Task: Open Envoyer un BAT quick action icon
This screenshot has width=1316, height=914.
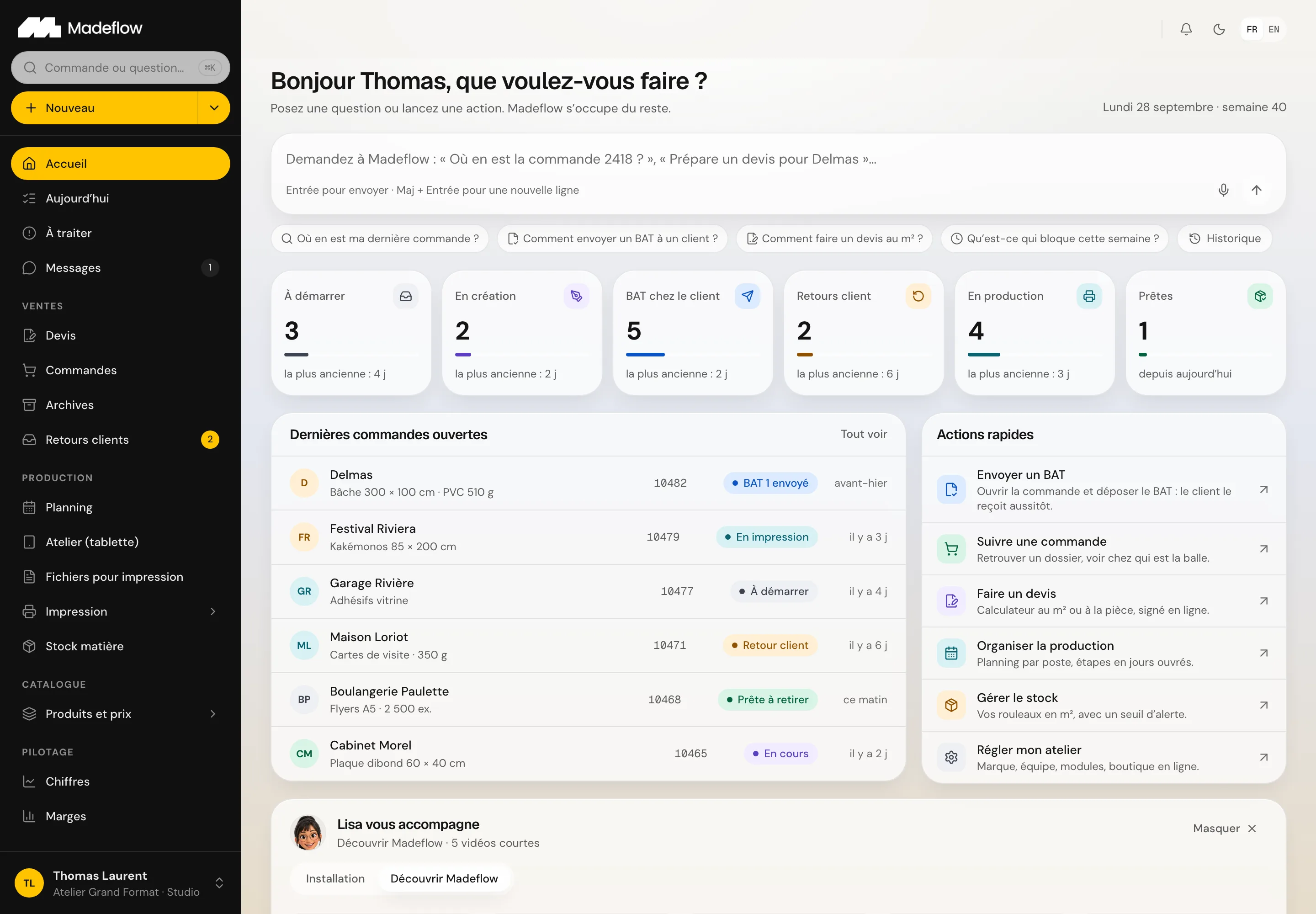Action: click(951, 489)
